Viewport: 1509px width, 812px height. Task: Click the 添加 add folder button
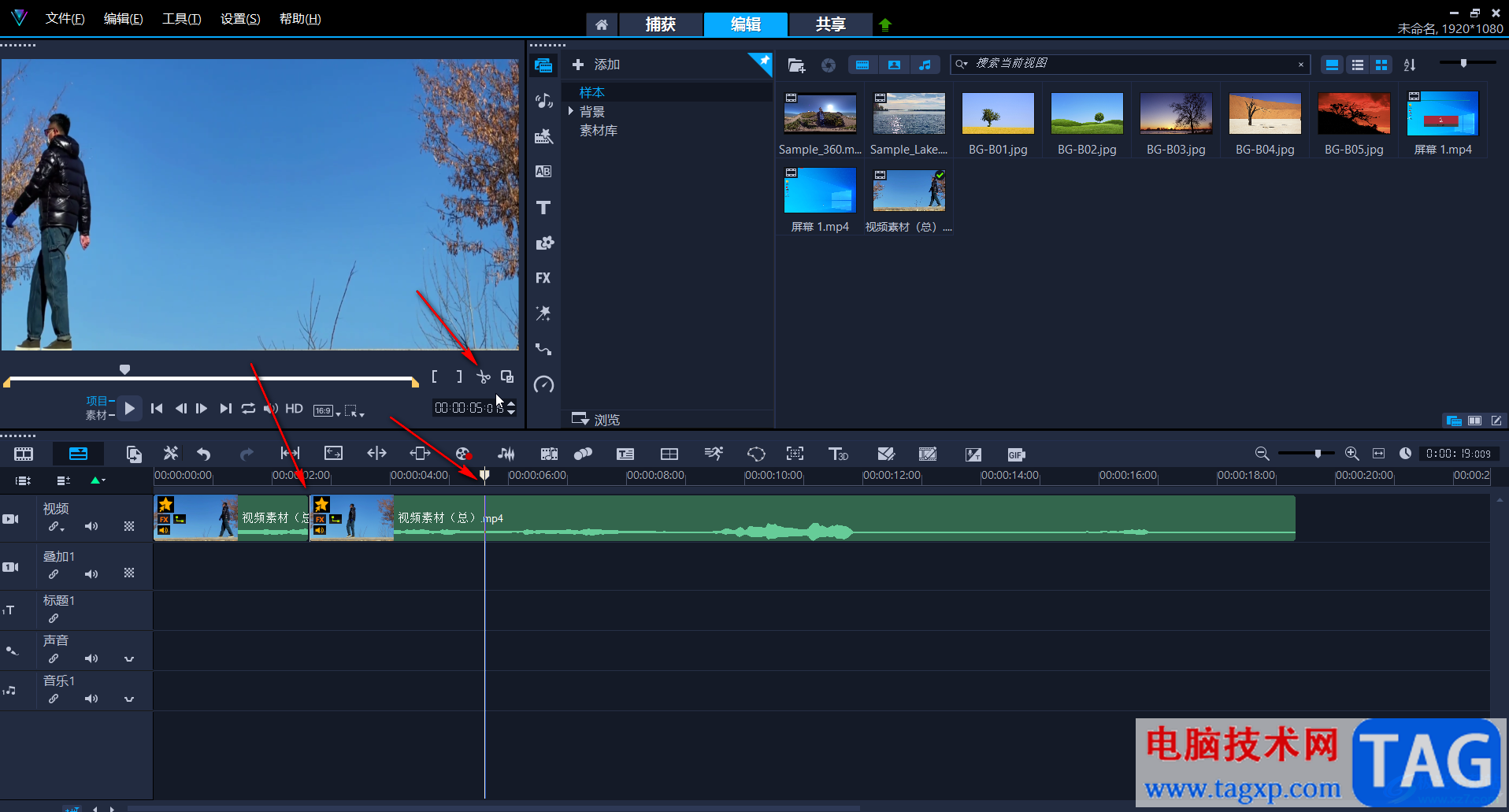[x=596, y=65]
